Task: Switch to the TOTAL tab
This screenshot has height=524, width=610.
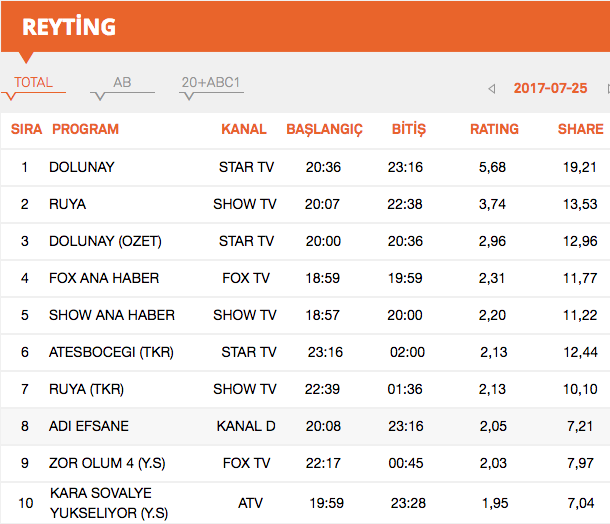Action: 33,83
